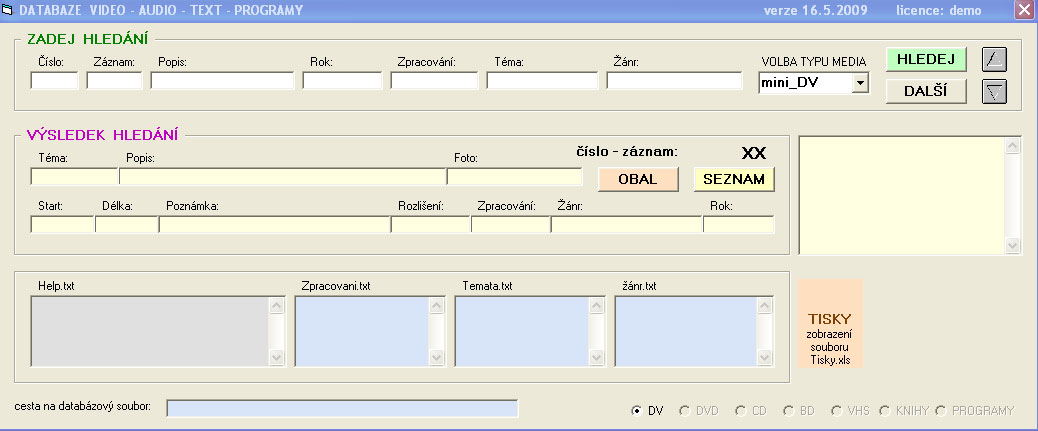Click the result Rok field
This screenshot has height=431, width=1038.
click(739, 224)
